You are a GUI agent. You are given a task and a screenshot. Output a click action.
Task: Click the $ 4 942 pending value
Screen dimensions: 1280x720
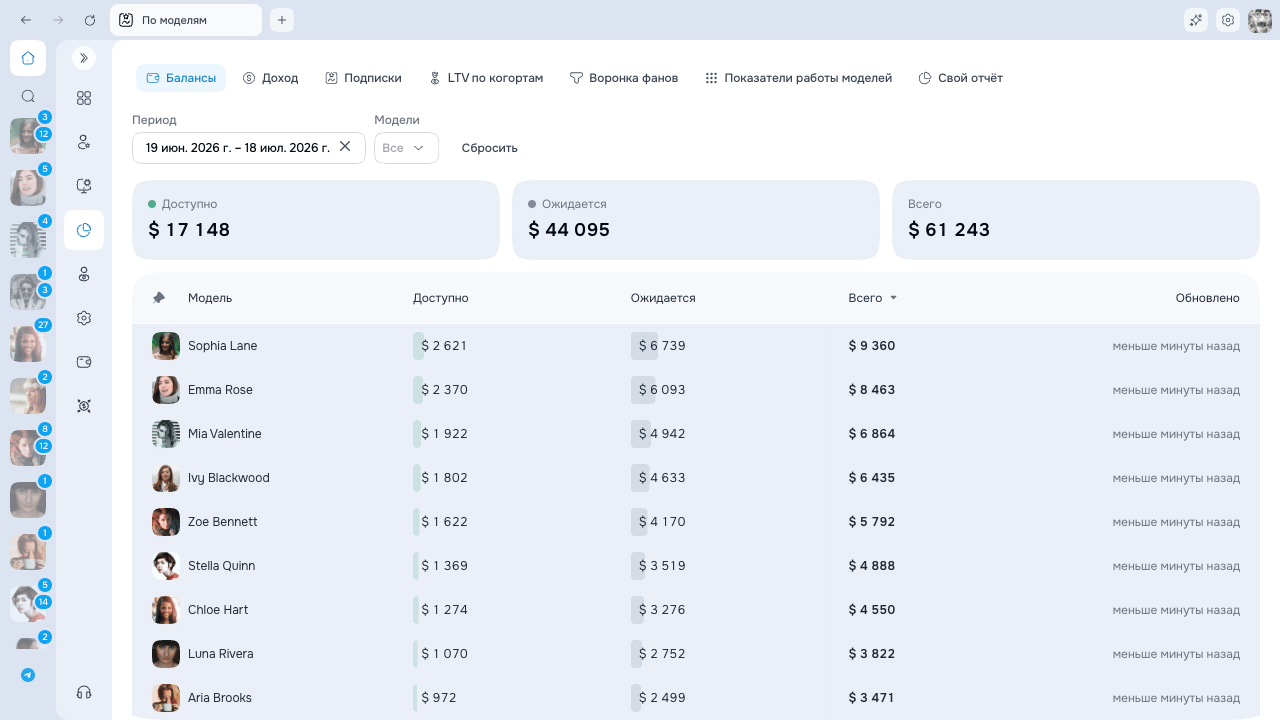tap(663, 434)
